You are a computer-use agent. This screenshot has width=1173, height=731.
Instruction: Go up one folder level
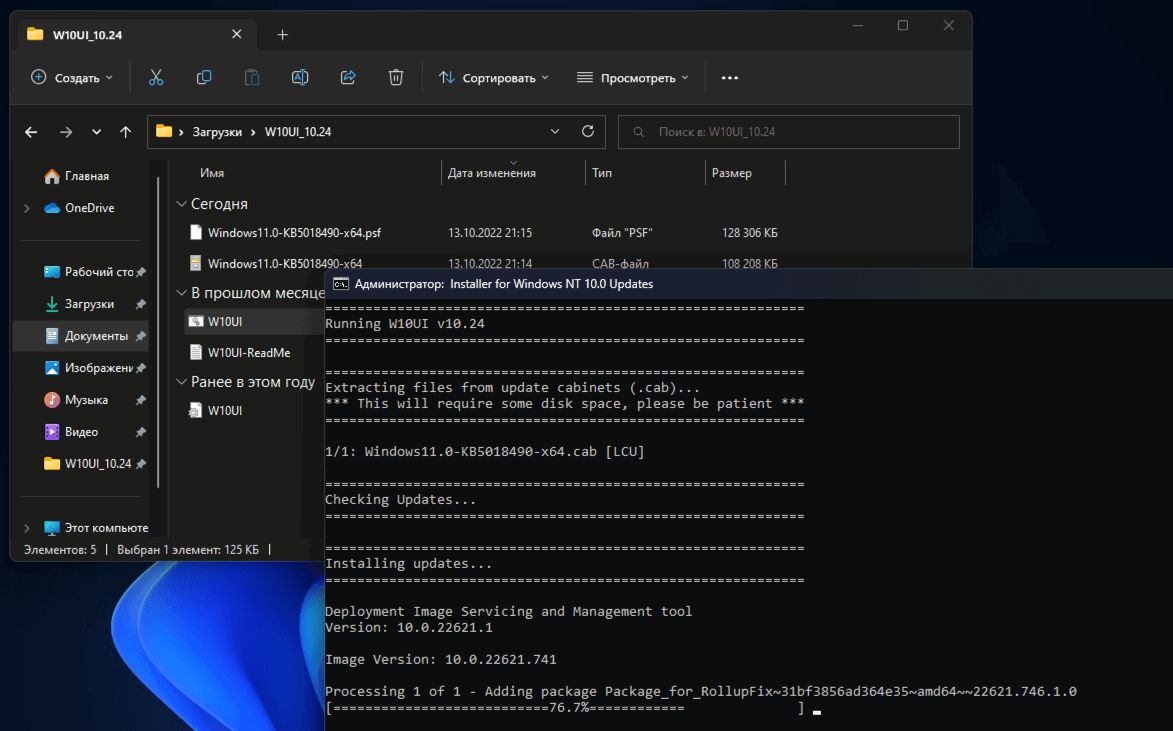pos(125,132)
